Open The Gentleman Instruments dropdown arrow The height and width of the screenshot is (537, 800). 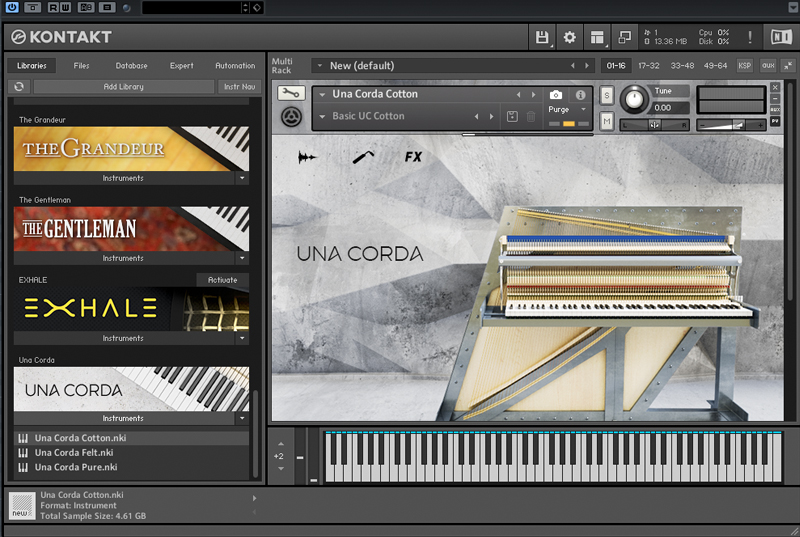[242, 258]
